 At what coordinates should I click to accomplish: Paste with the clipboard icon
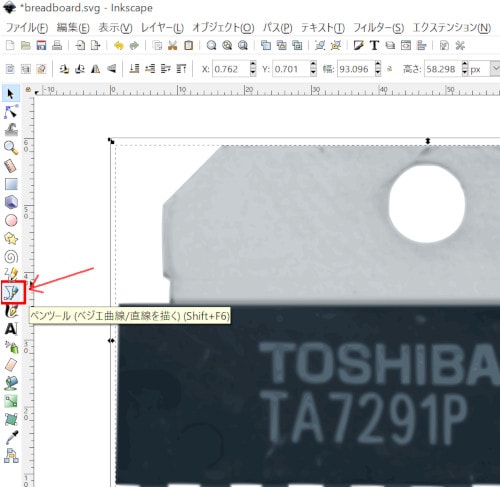188,45
